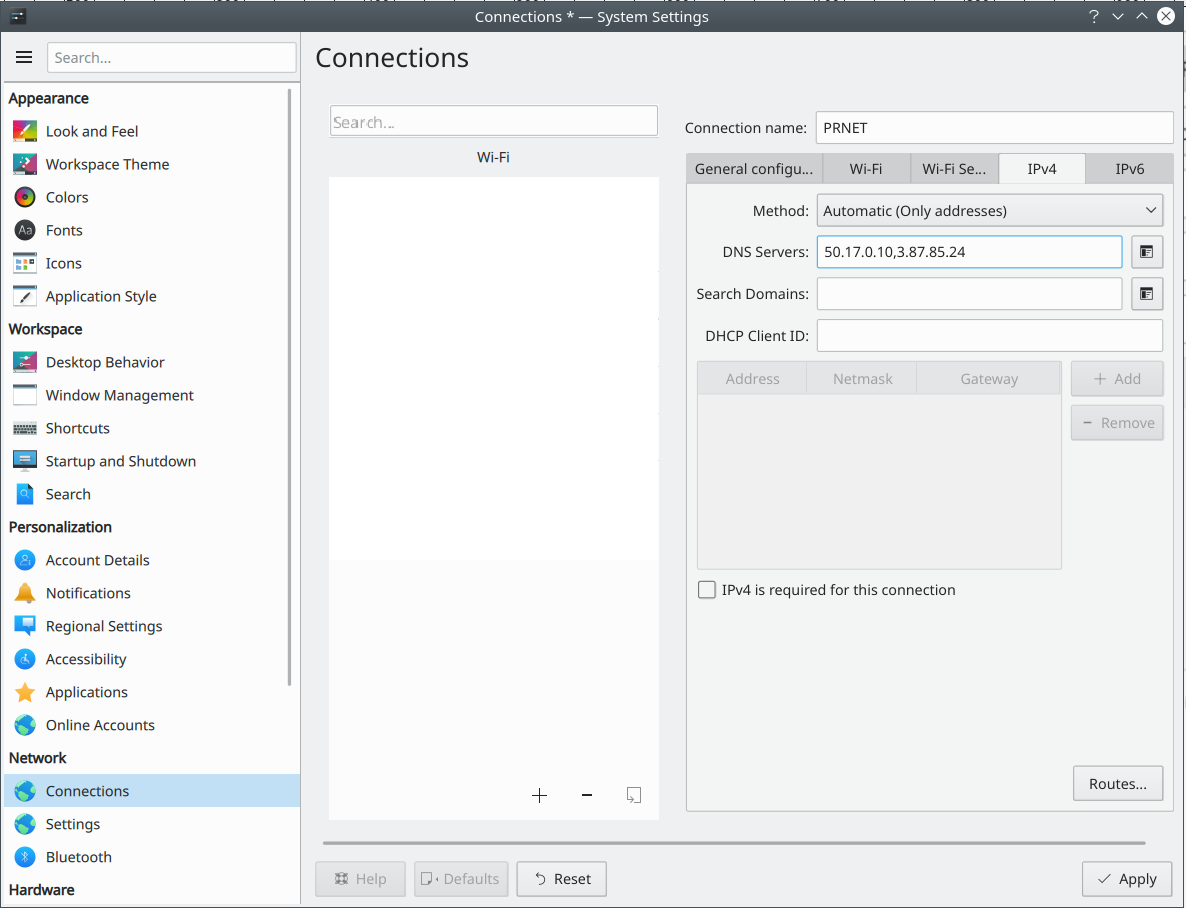The width and height of the screenshot is (1186, 908).
Task: Switch to the Wi-Fi Security tab
Action: point(954,168)
